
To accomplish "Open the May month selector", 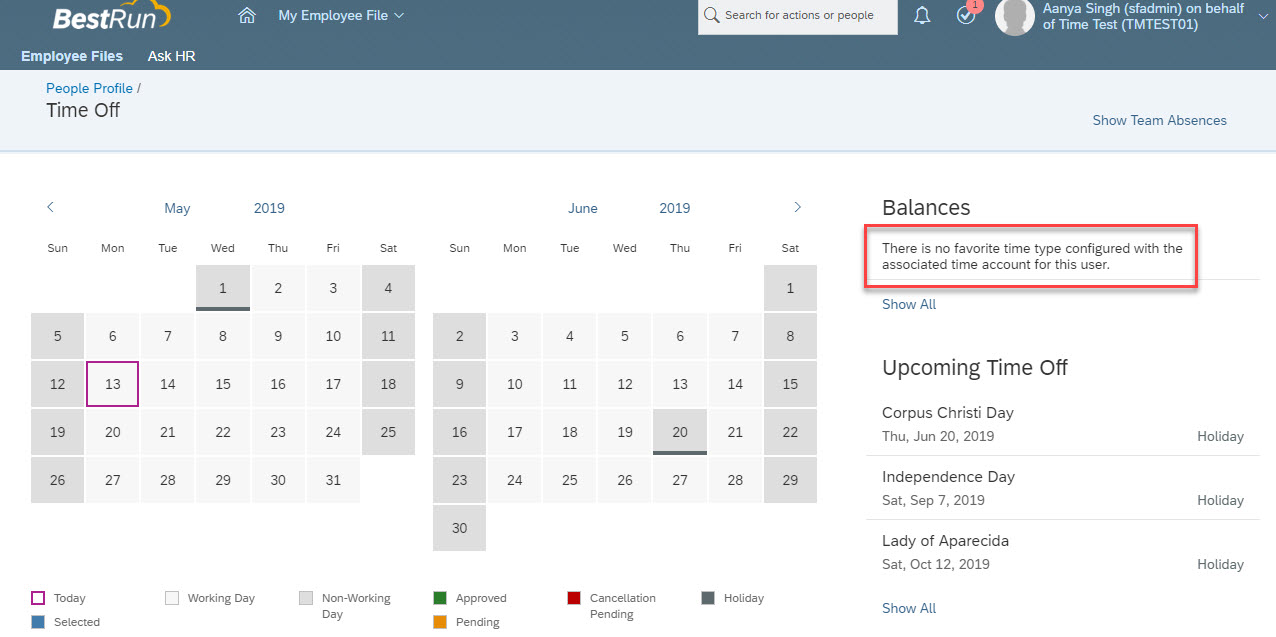I will (x=177, y=208).
